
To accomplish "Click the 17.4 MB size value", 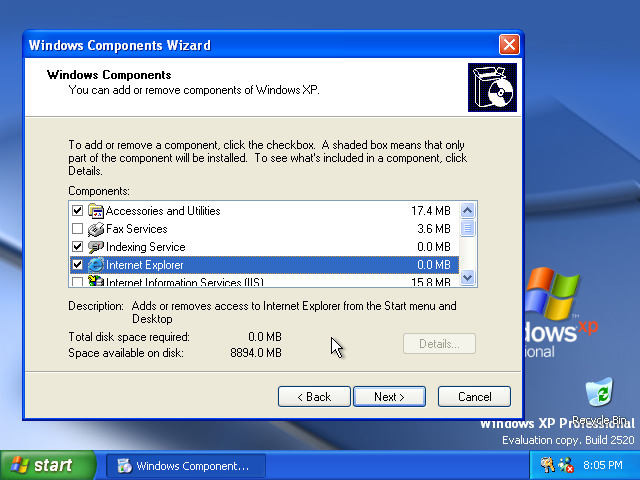I will [x=431, y=211].
